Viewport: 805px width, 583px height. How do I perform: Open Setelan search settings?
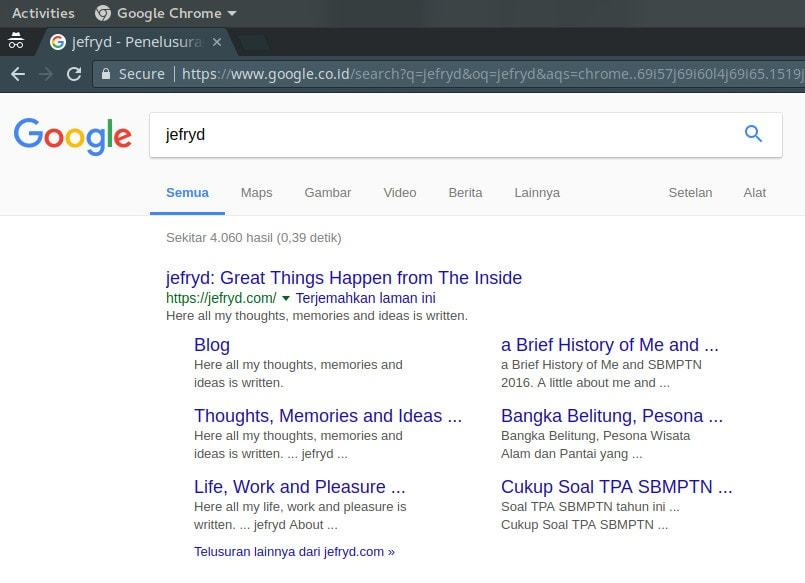(690, 193)
